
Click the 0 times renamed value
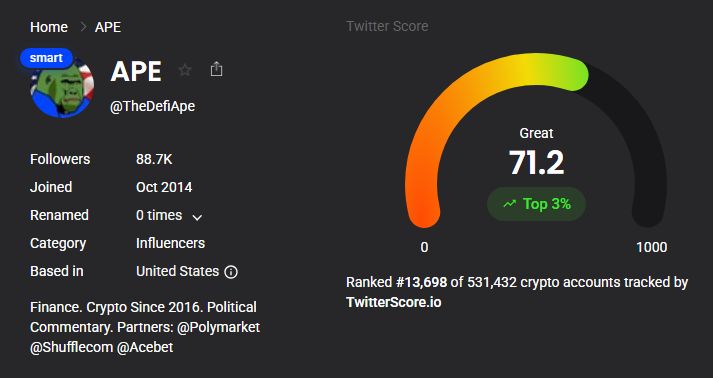(x=159, y=215)
